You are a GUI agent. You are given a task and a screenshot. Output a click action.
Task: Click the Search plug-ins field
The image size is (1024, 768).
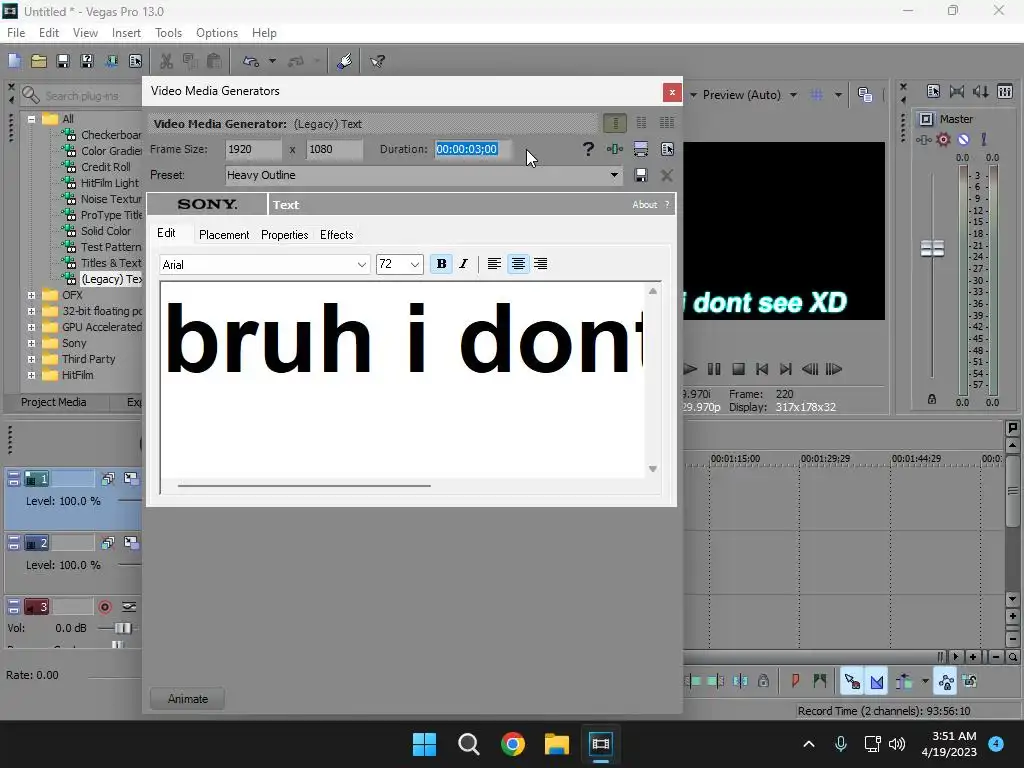[x=82, y=96]
